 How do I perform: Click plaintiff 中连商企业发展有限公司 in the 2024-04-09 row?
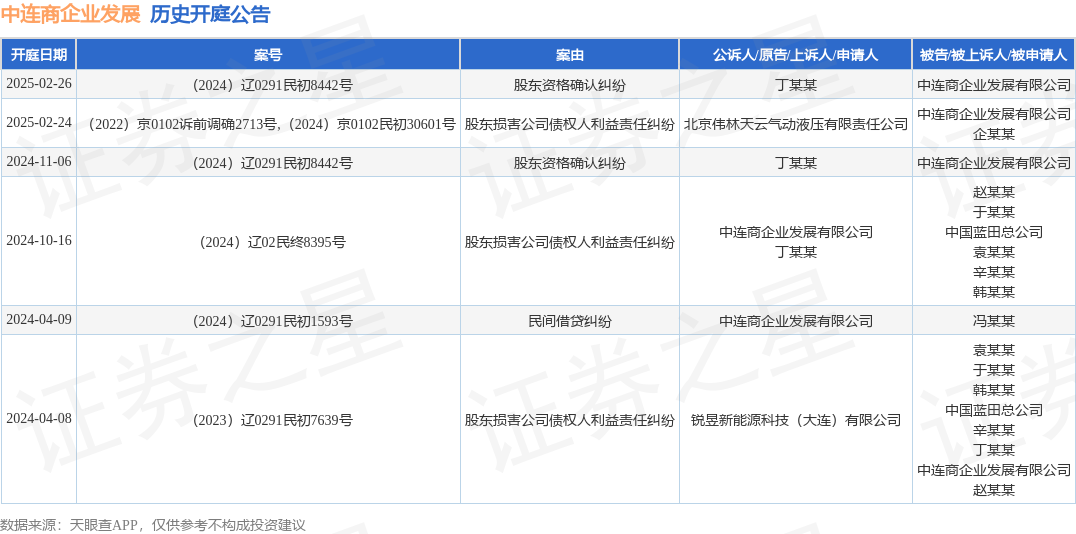796,321
